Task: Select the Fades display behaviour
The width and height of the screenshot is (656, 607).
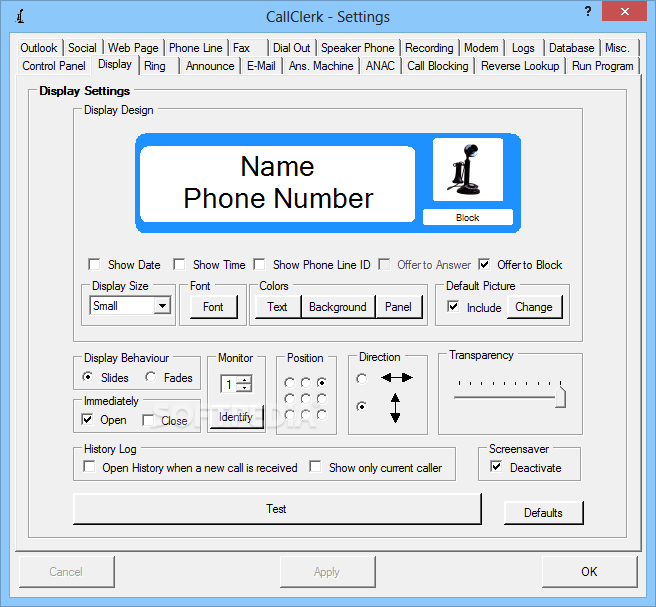Action: coord(151,377)
